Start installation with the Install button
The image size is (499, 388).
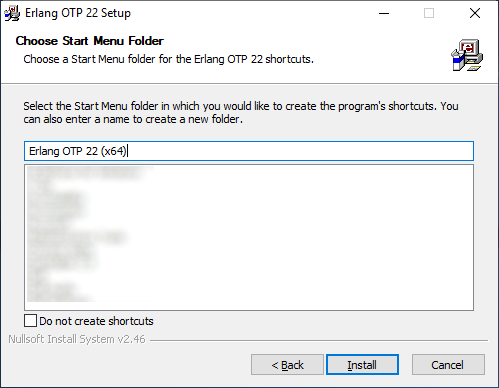(x=362, y=365)
